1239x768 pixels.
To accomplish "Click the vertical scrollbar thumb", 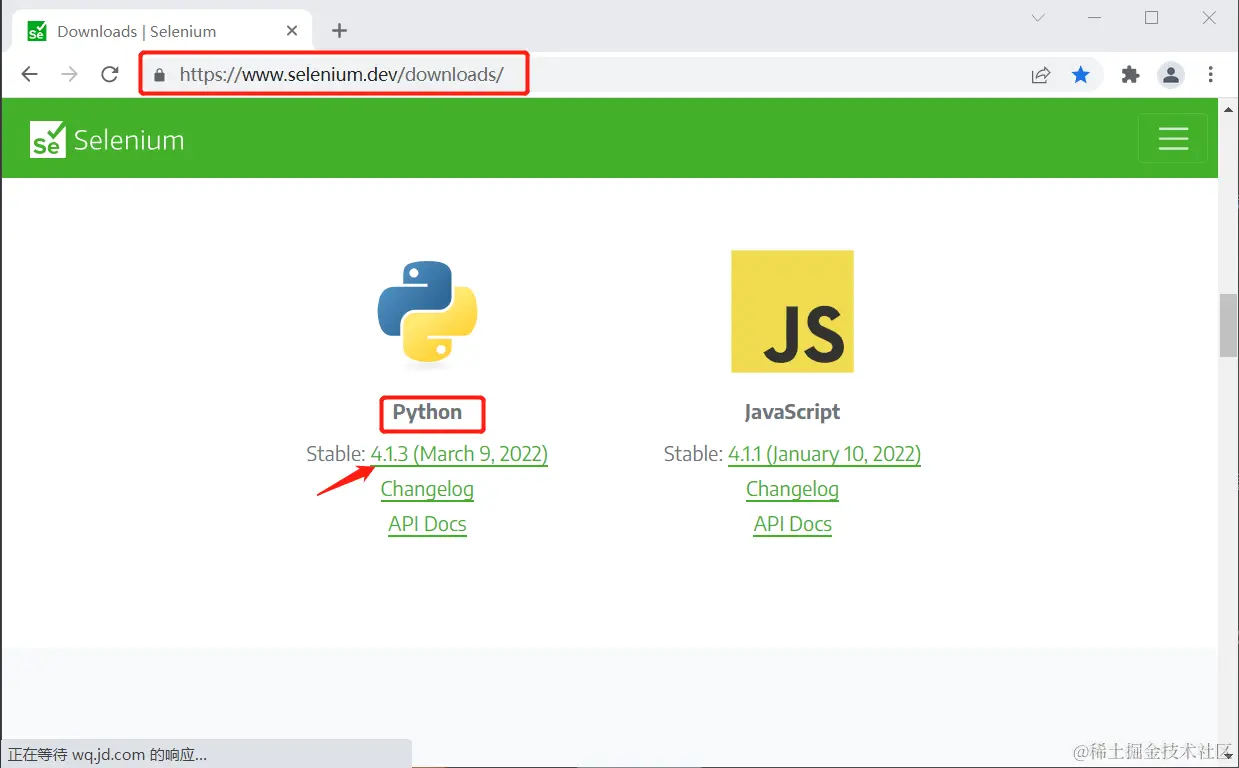I will [x=1228, y=325].
